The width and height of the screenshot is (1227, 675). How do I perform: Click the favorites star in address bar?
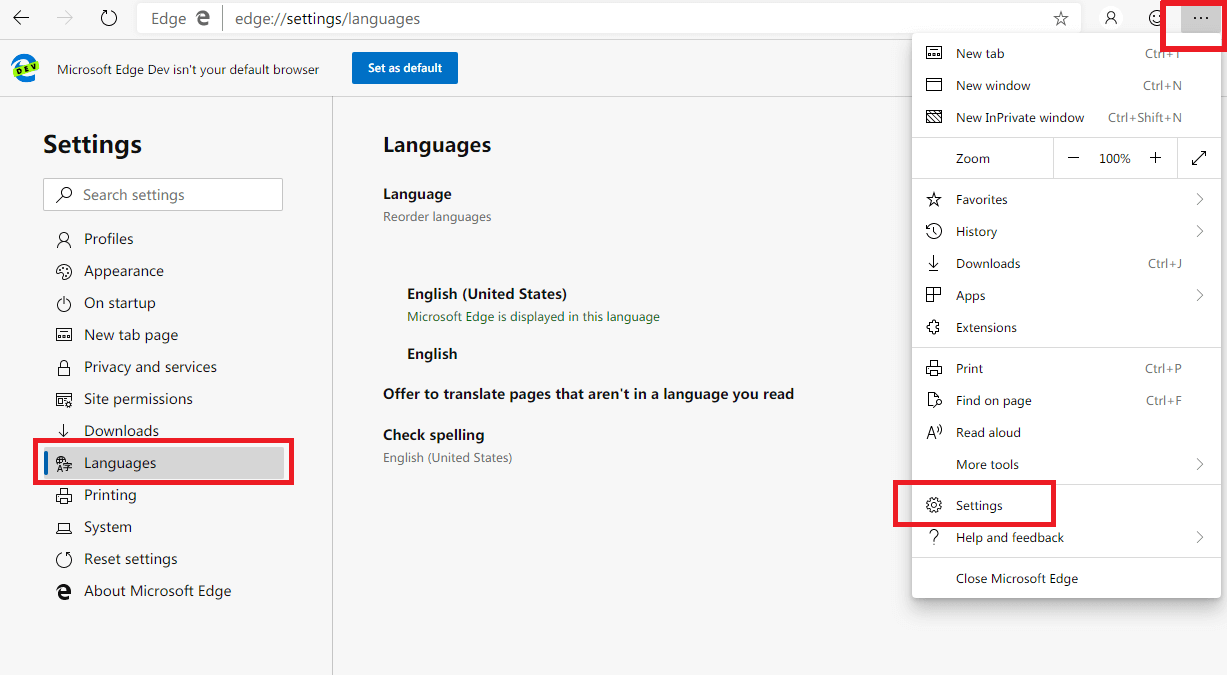1061,18
